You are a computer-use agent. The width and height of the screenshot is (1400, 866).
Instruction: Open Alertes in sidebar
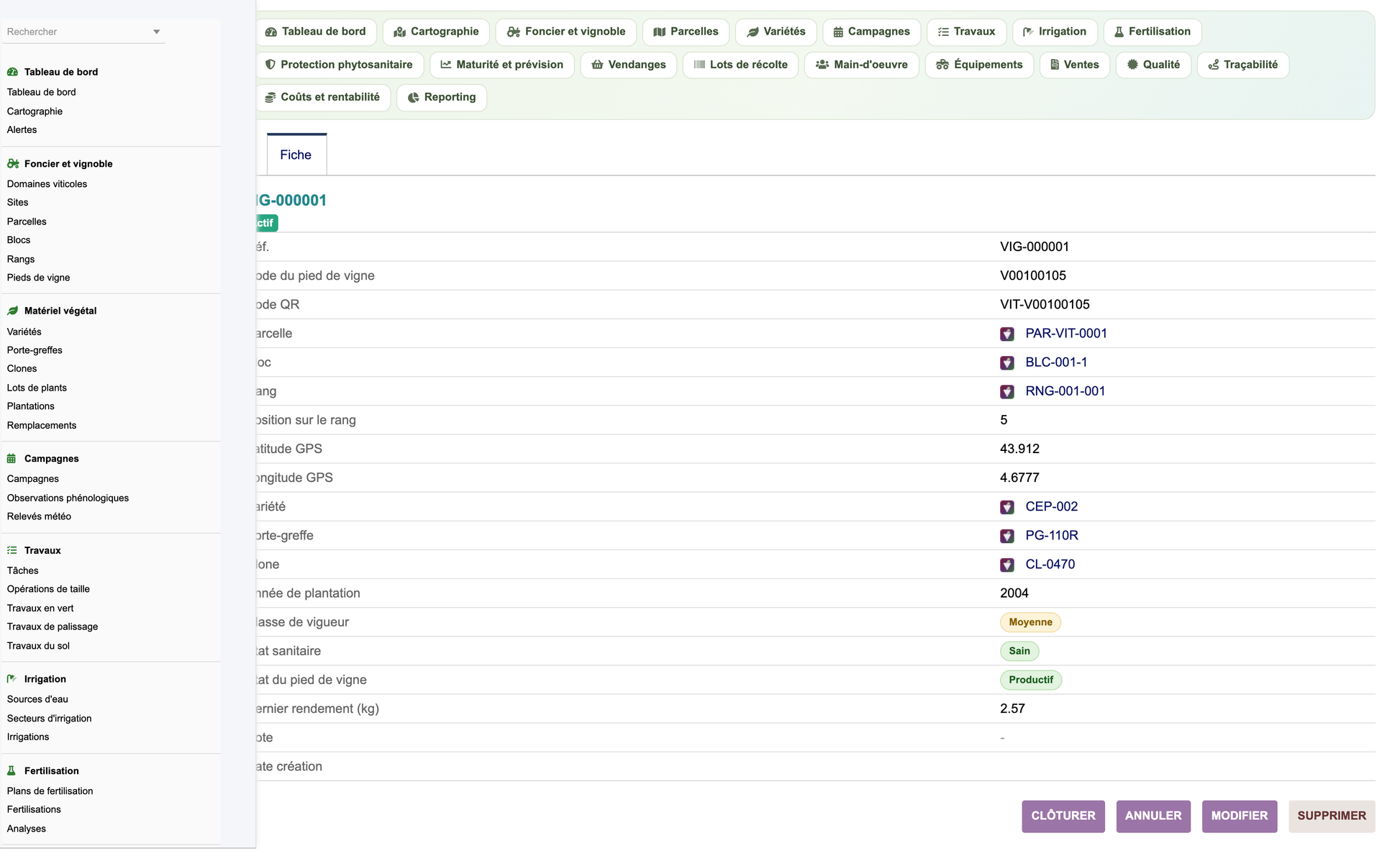tap(22, 130)
